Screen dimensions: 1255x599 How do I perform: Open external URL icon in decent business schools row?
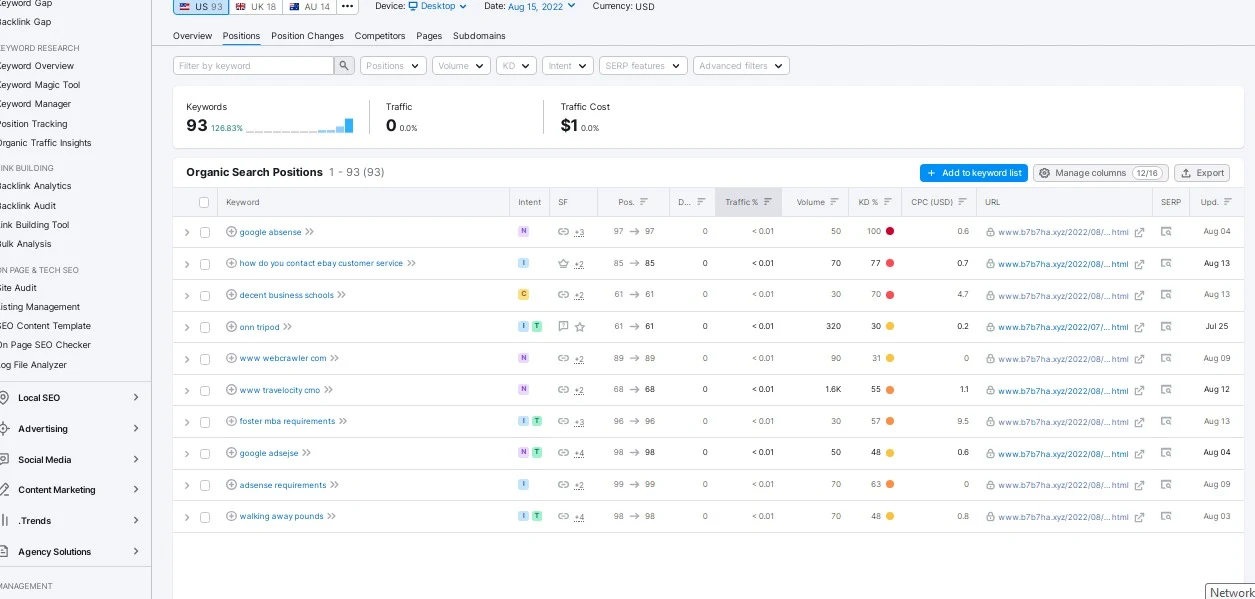(1139, 296)
